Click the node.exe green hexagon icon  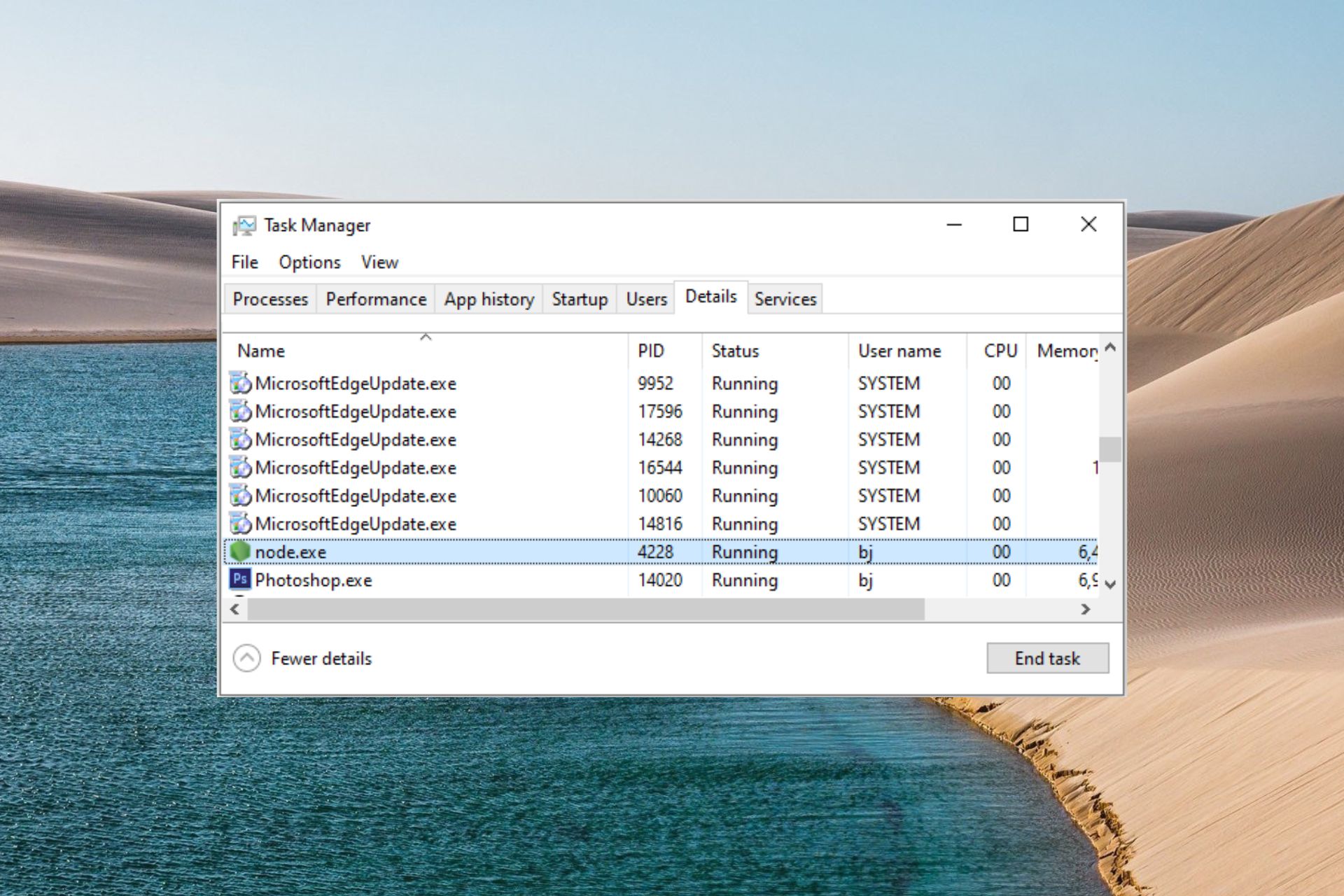pyautogui.click(x=240, y=552)
